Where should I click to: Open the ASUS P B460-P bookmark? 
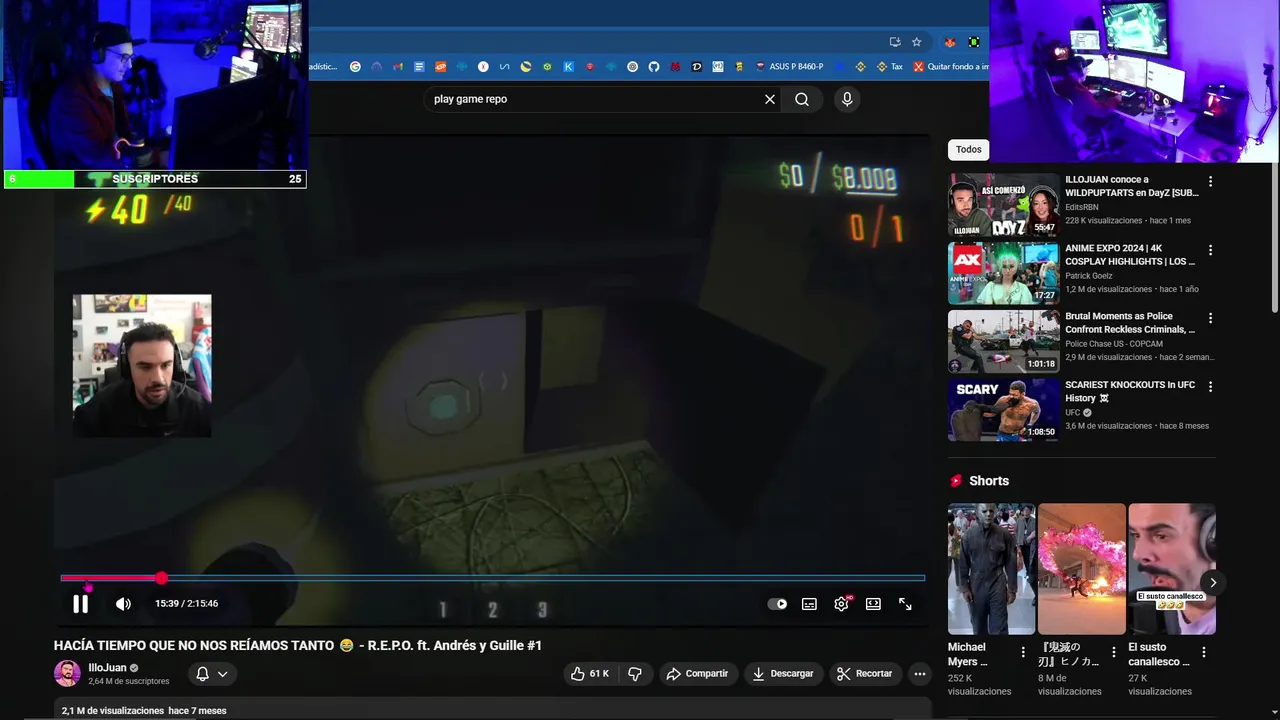click(x=789, y=67)
